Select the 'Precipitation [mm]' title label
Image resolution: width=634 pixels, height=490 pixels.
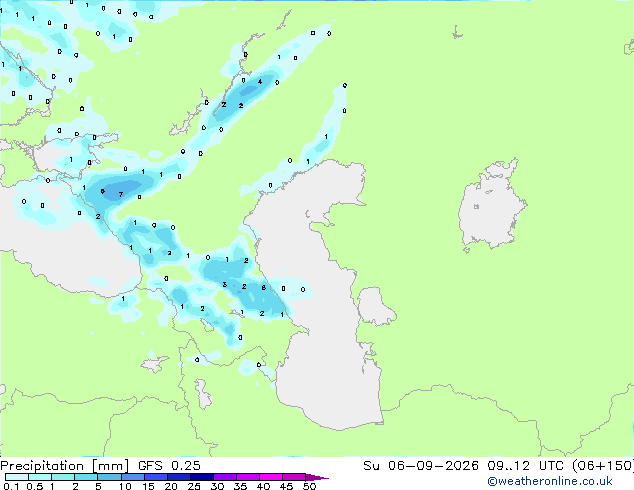[x=65, y=466]
